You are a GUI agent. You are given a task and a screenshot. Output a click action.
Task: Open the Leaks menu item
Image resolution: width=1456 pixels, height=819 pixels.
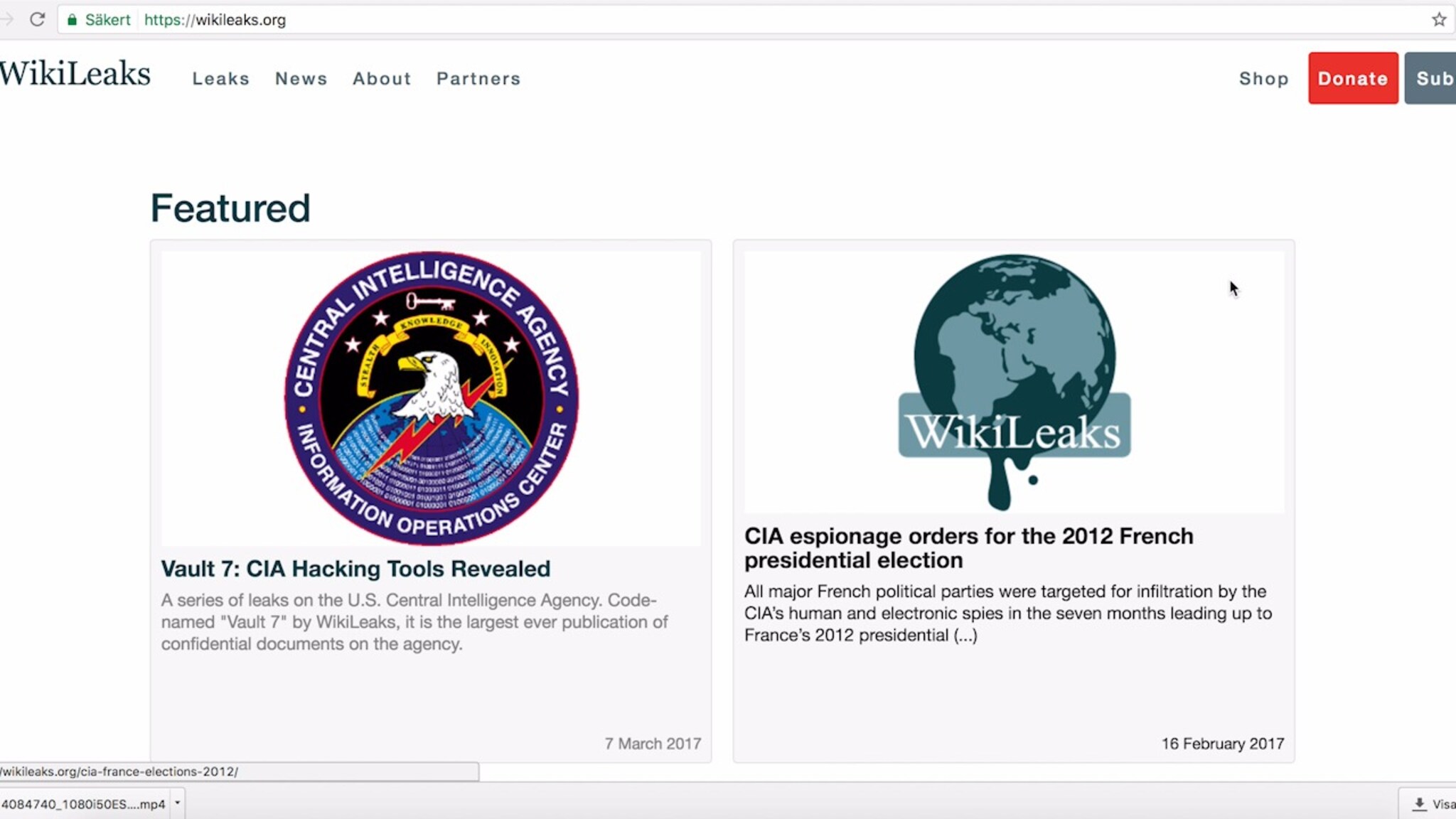point(221,78)
